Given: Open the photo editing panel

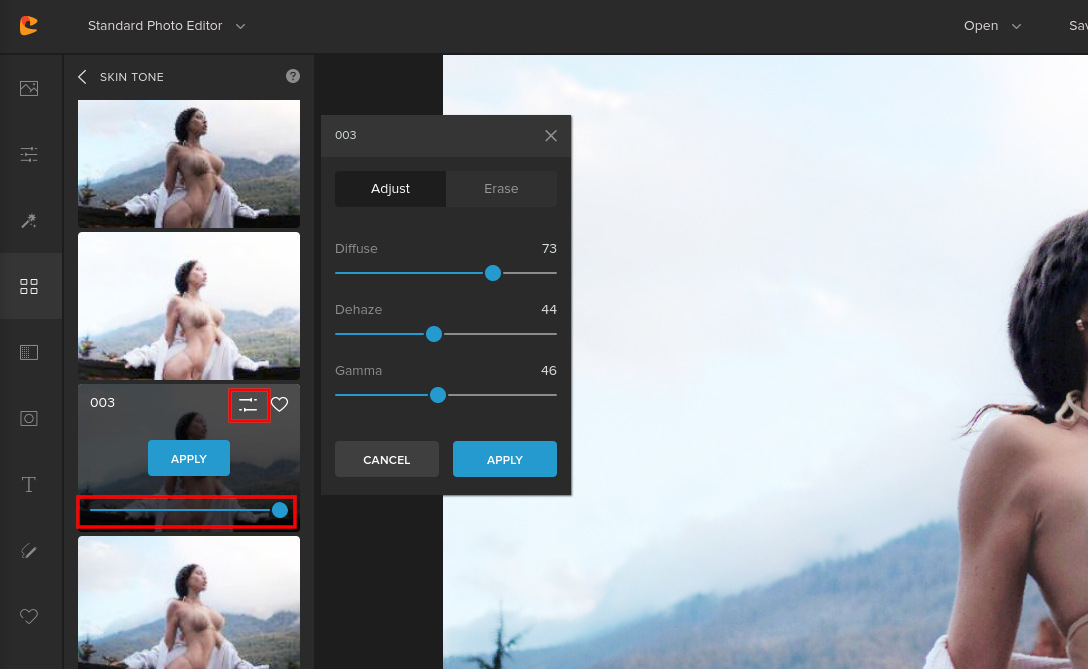Looking at the screenshot, I should coord(29,88).
